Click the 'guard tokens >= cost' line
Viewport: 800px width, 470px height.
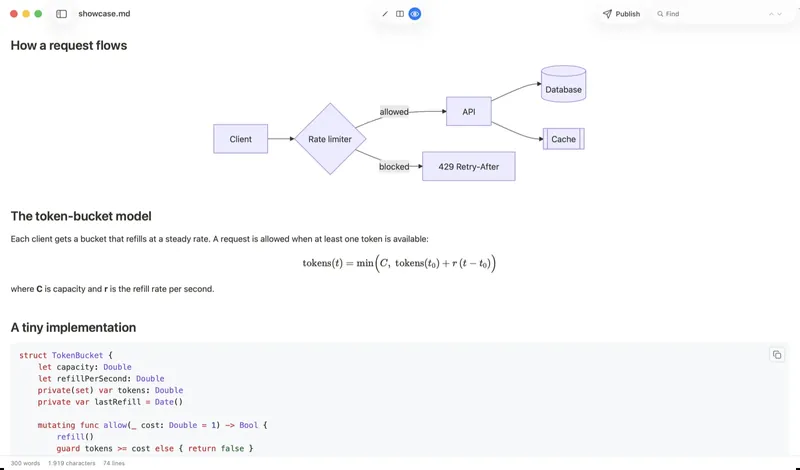click(x=155, y=449)
